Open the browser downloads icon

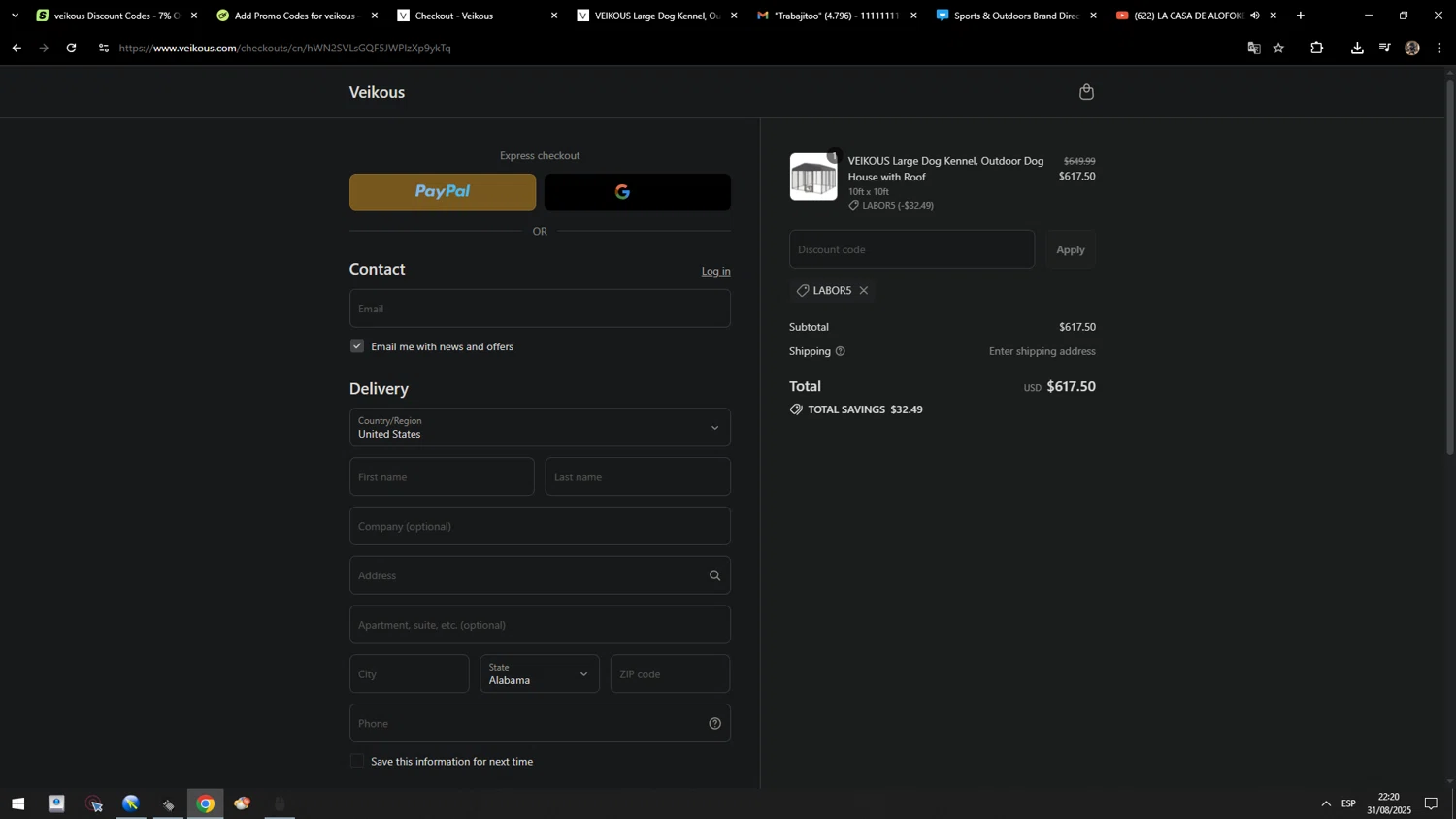[1357, 48]
